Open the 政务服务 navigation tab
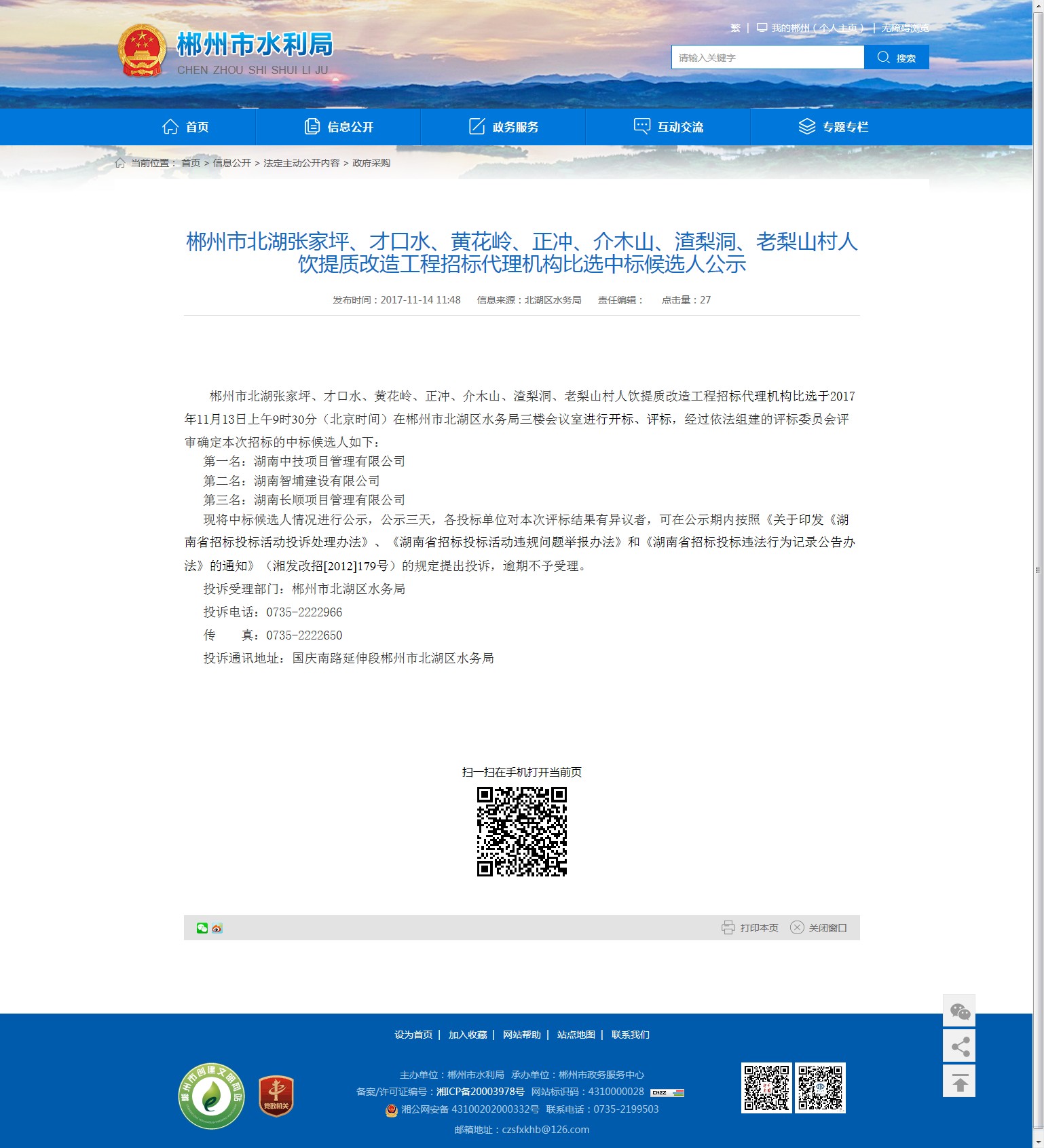The width and height of the screenshot is (1044, 1148). 504,127
